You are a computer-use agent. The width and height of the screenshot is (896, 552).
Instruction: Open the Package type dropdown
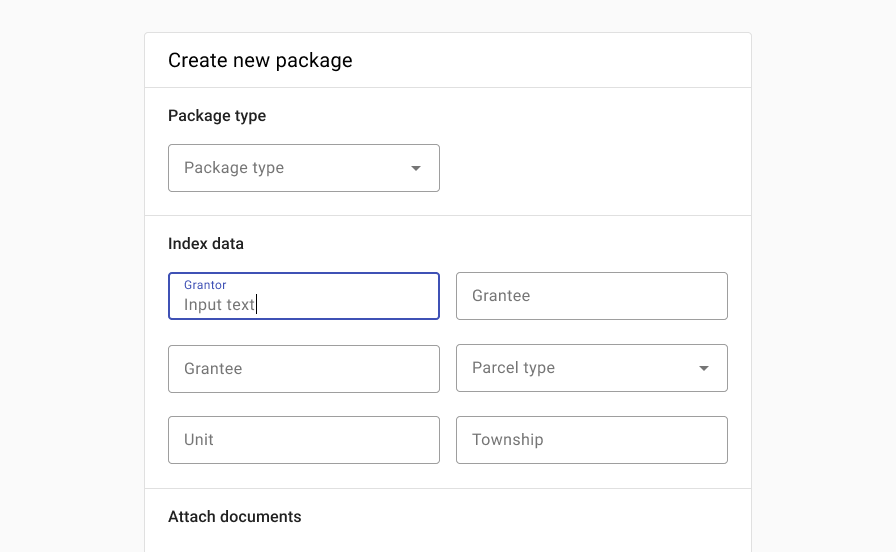pyautogui.click(x=303, y=168)
